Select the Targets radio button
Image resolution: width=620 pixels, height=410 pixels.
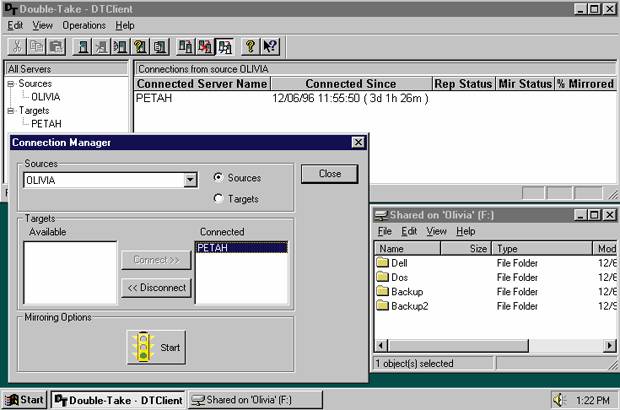tap(219, 199)
